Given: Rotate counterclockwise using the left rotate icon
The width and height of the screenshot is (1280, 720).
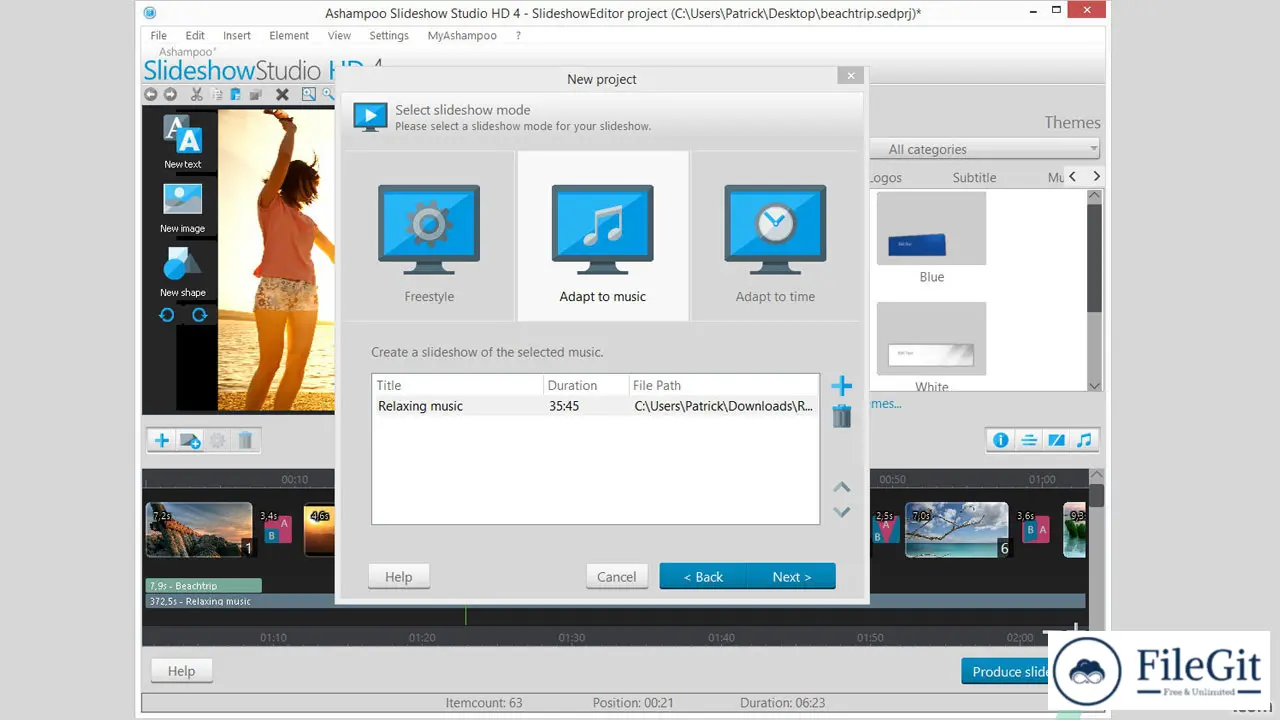Looking at the screenshot, I should [x=167, y=315].
